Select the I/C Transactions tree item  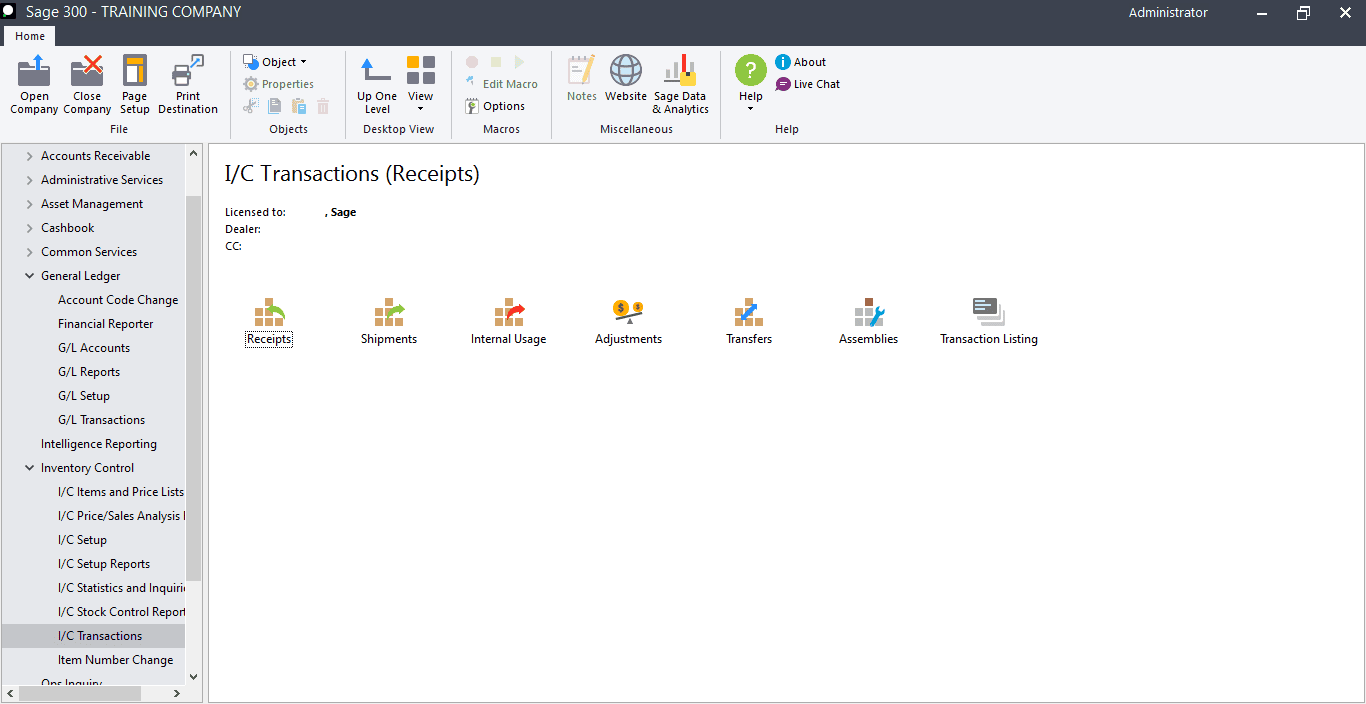[100, 636]
